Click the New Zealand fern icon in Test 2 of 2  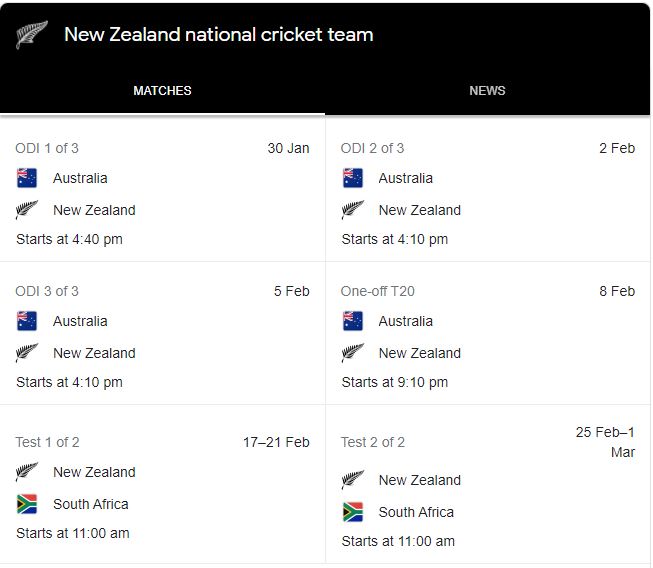click(x=353, y=480)
